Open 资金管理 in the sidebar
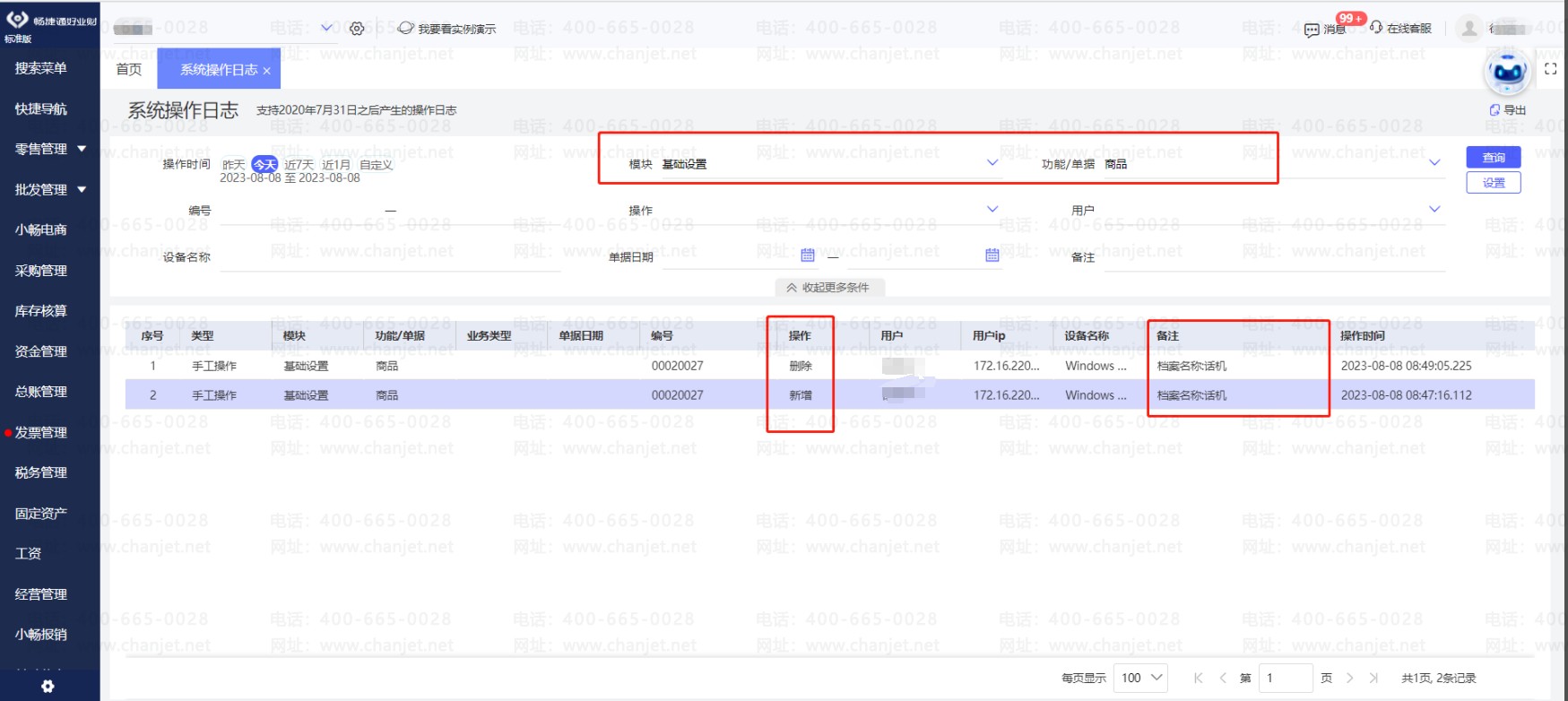Viewport: 1568px width, 701px height. 41,351
